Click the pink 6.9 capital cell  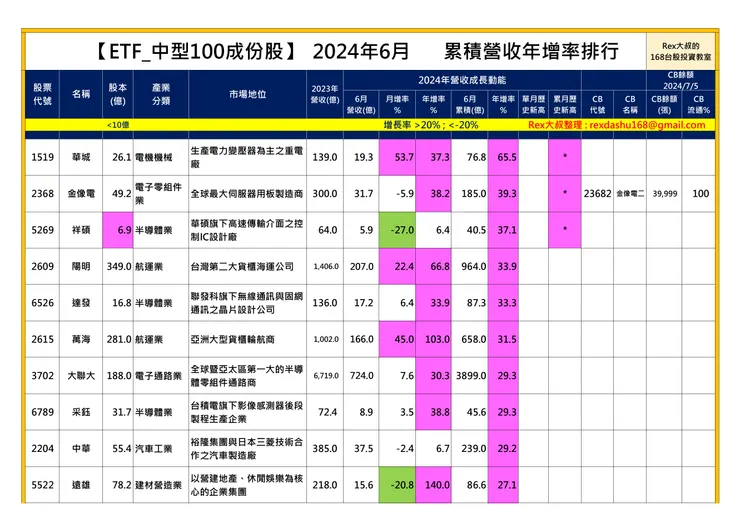pos(118,230)
